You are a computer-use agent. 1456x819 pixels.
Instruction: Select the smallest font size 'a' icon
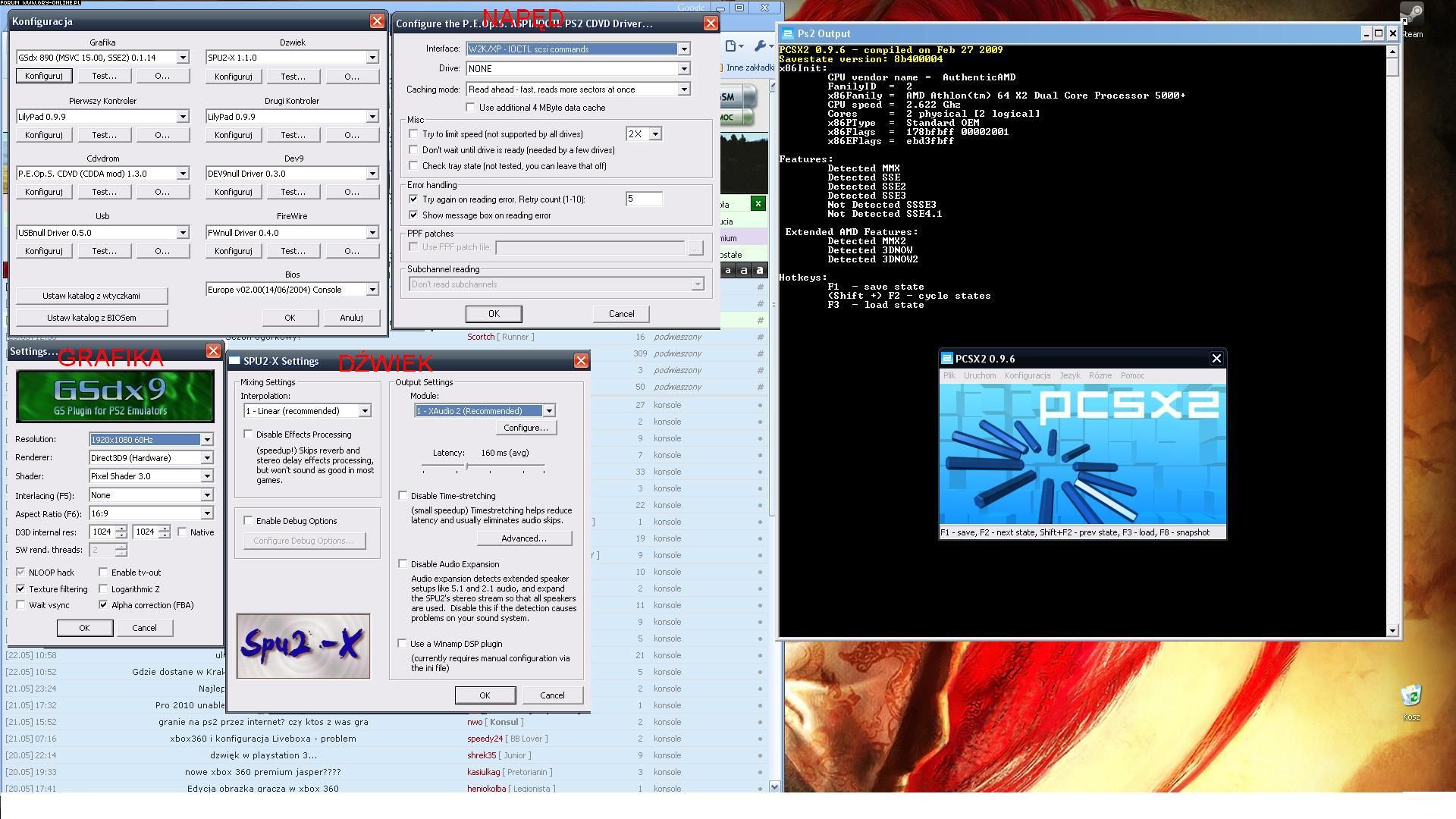728,270
